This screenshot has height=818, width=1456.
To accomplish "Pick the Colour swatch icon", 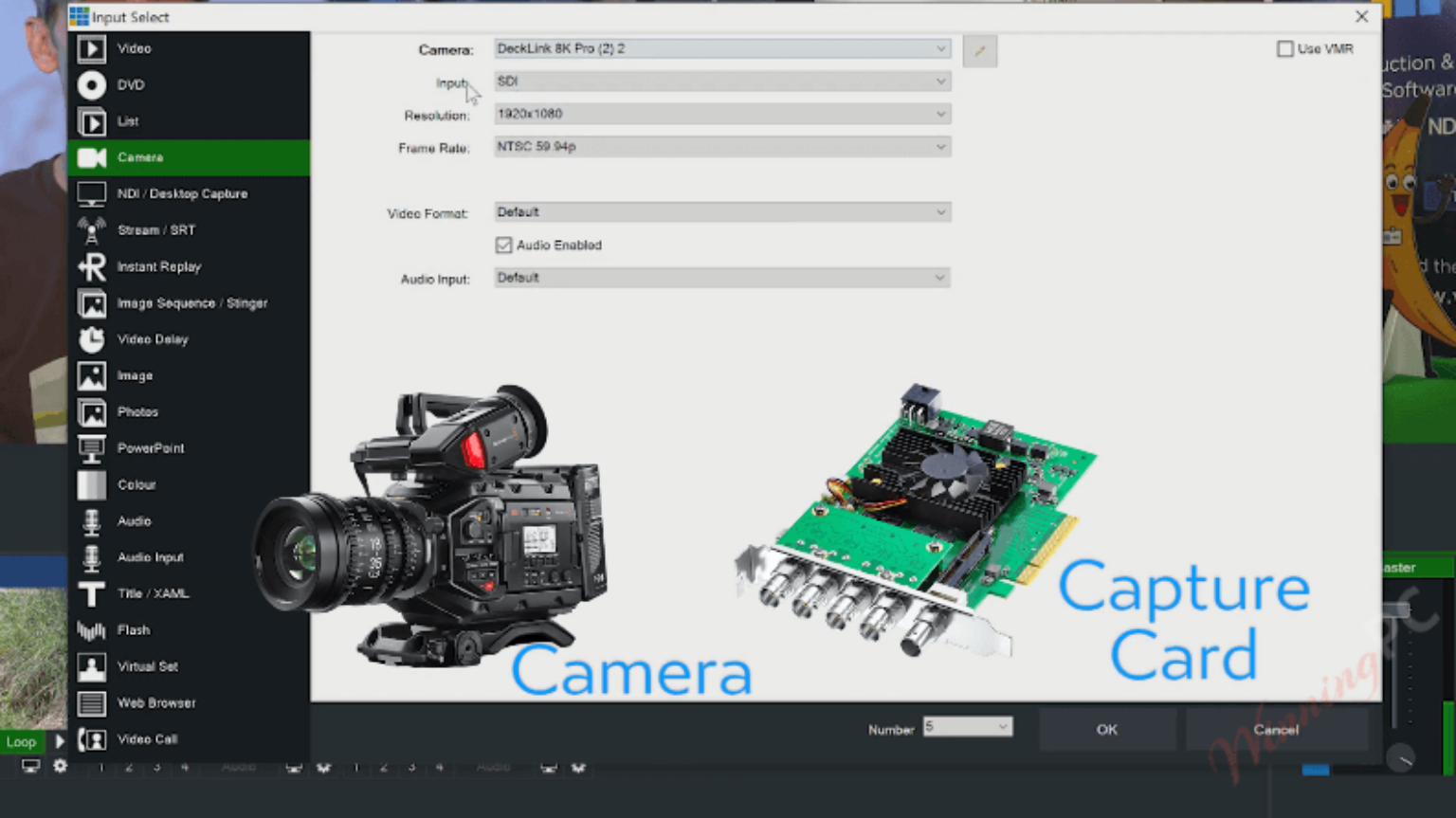I will 91,484.
